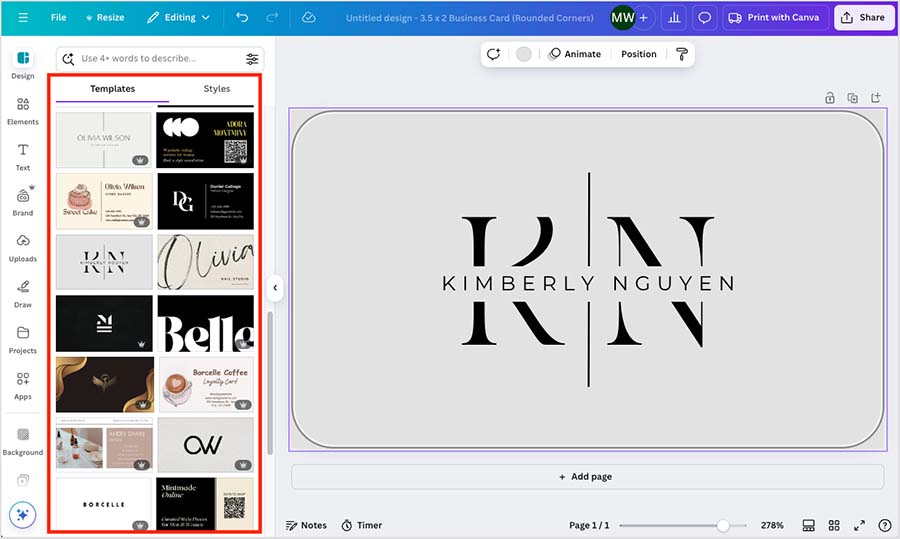Viewport: 900px width, 539px height.
Task: Switch to grid view of pages
Action: click(834, 525)
